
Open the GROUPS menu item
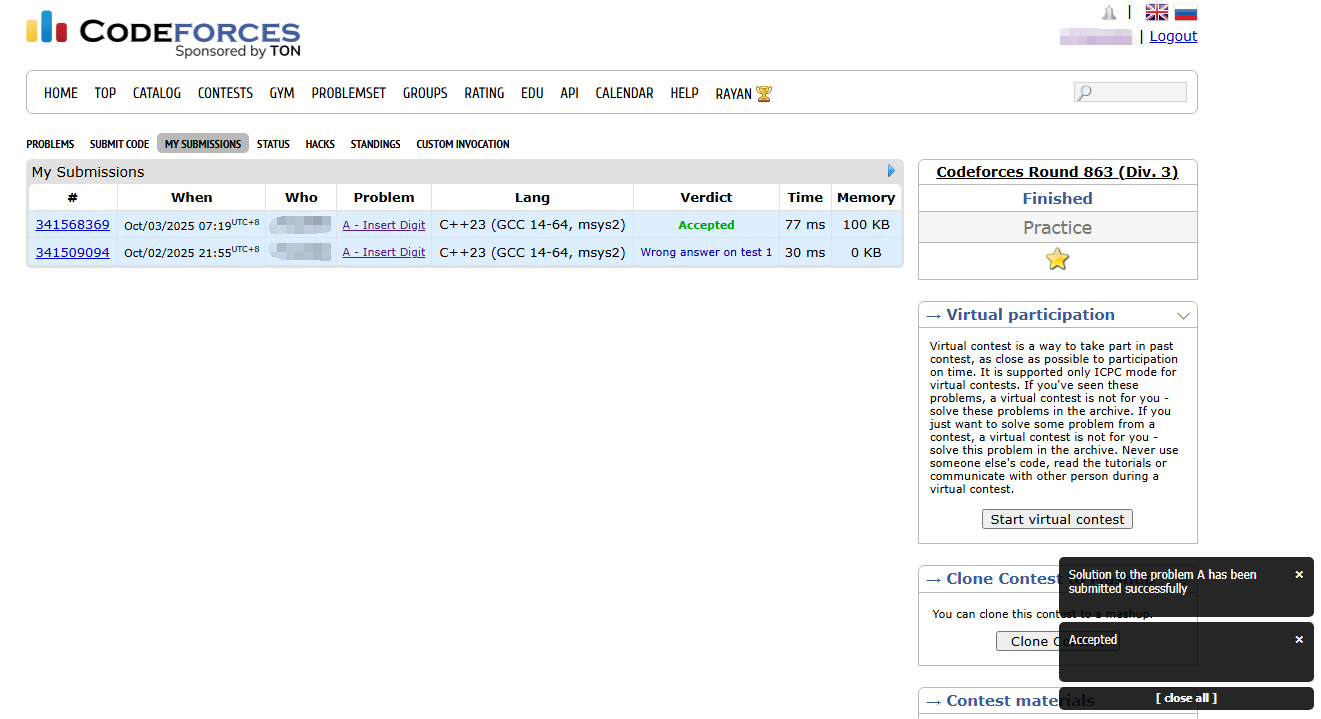pos(425,93)
